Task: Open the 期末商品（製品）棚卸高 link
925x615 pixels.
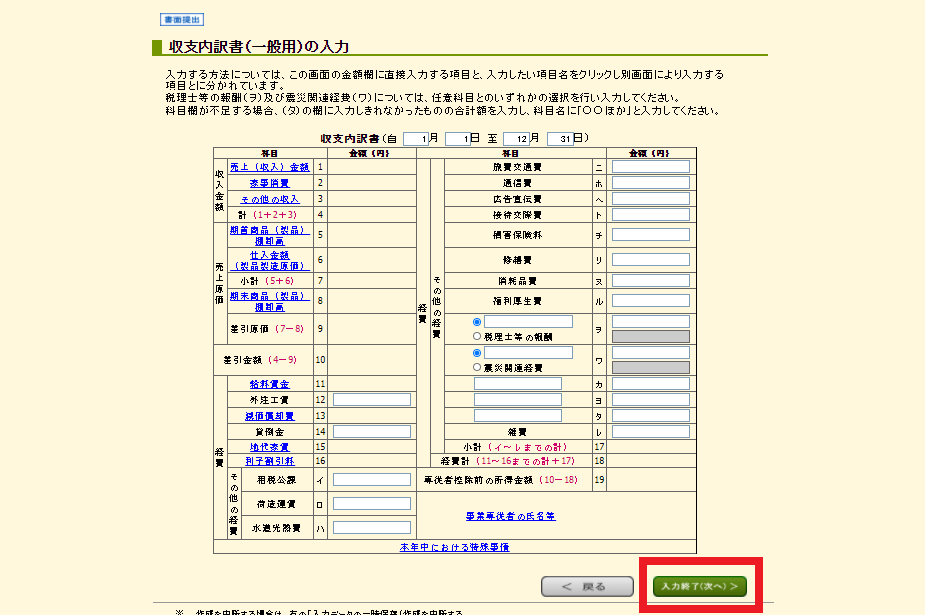Action: (x=270, y=301)
